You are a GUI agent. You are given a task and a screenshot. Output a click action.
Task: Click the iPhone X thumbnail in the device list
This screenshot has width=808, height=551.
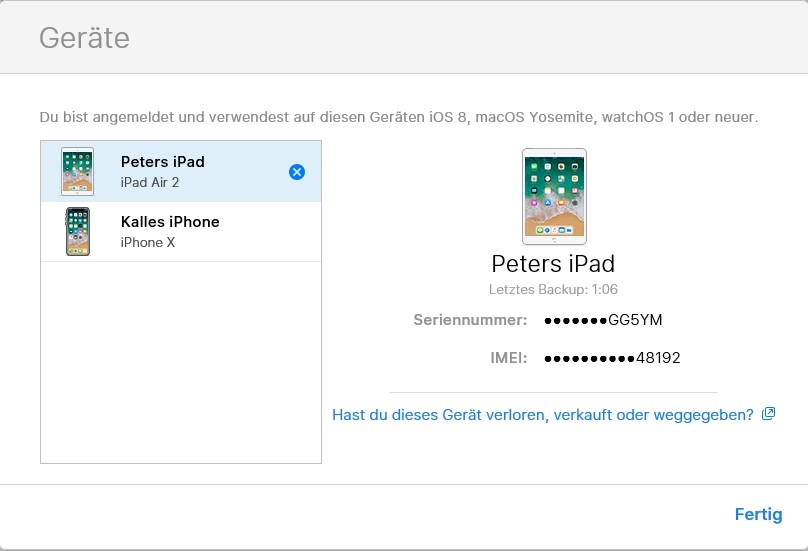coord(78,231)
